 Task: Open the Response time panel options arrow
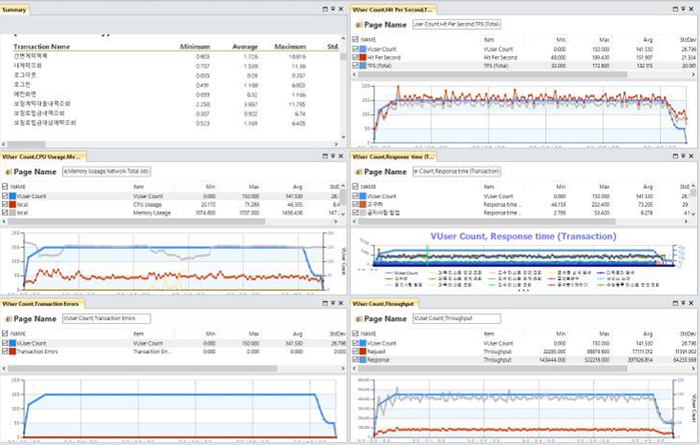(683, 156)
